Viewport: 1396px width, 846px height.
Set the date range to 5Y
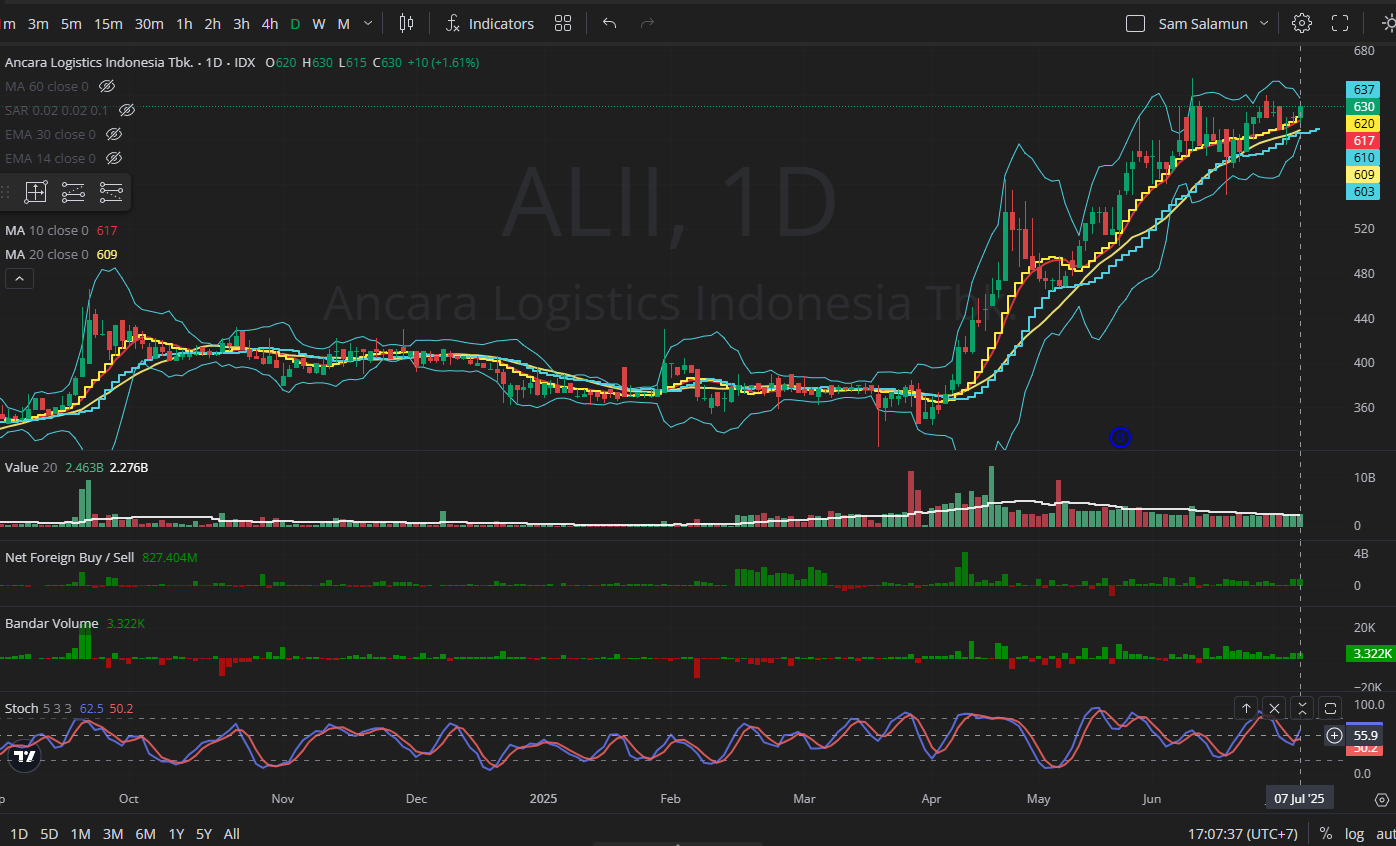click(x=204, y=833)
